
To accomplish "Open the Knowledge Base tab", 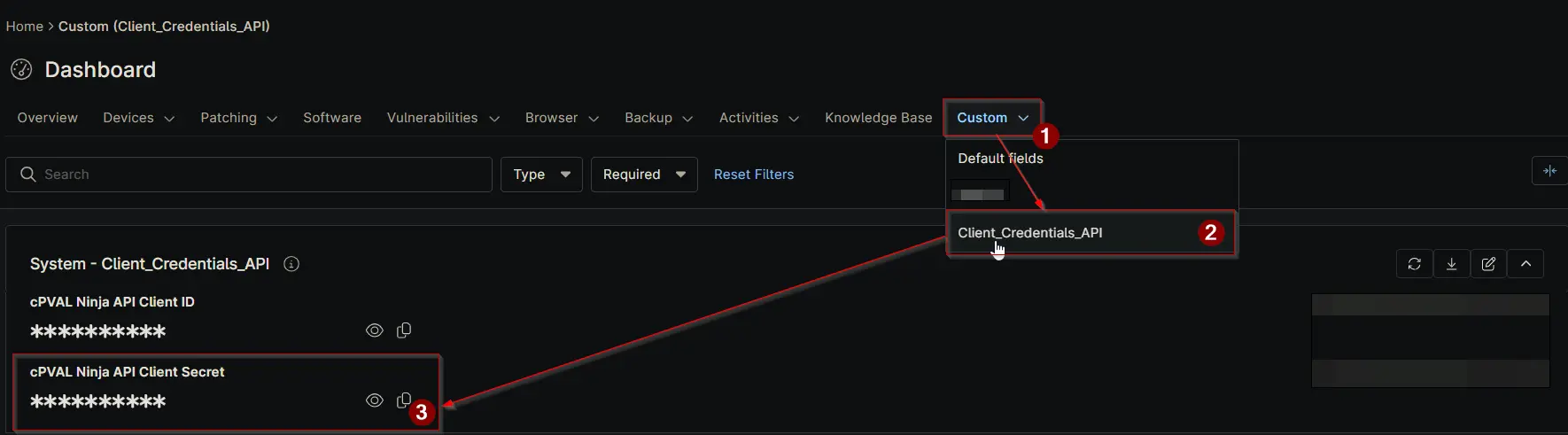I will click(x=878, y=118).
